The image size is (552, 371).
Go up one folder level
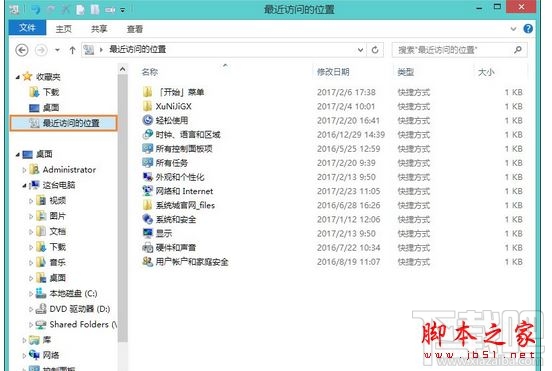[72, 50]
